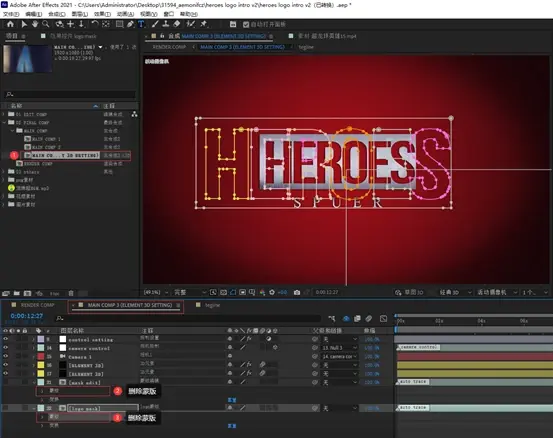Expand the mask group under logo mask layer

point(42,417)
